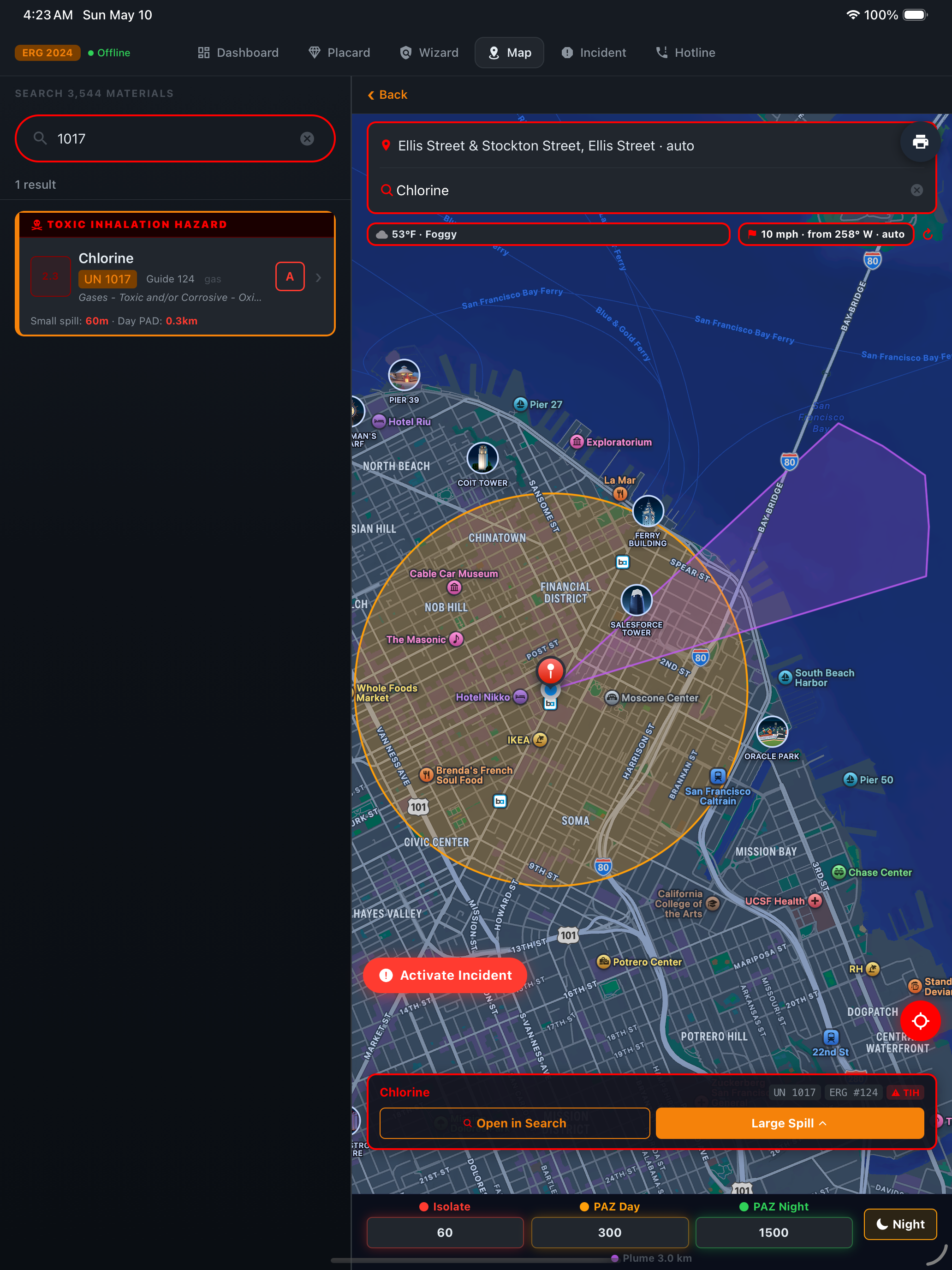Focus the materials search field
The width and height of the screenshot is (952, 1270).
[x=175, y=138]
